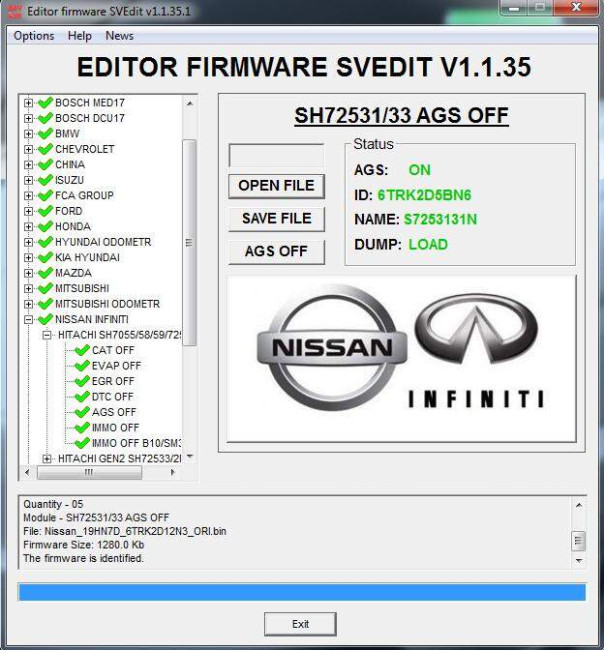The height and width of the screenshot is (650, 604).
Task: Click the green checkmark beside BOSCH MED17
Action: click(x=45, y=102)
